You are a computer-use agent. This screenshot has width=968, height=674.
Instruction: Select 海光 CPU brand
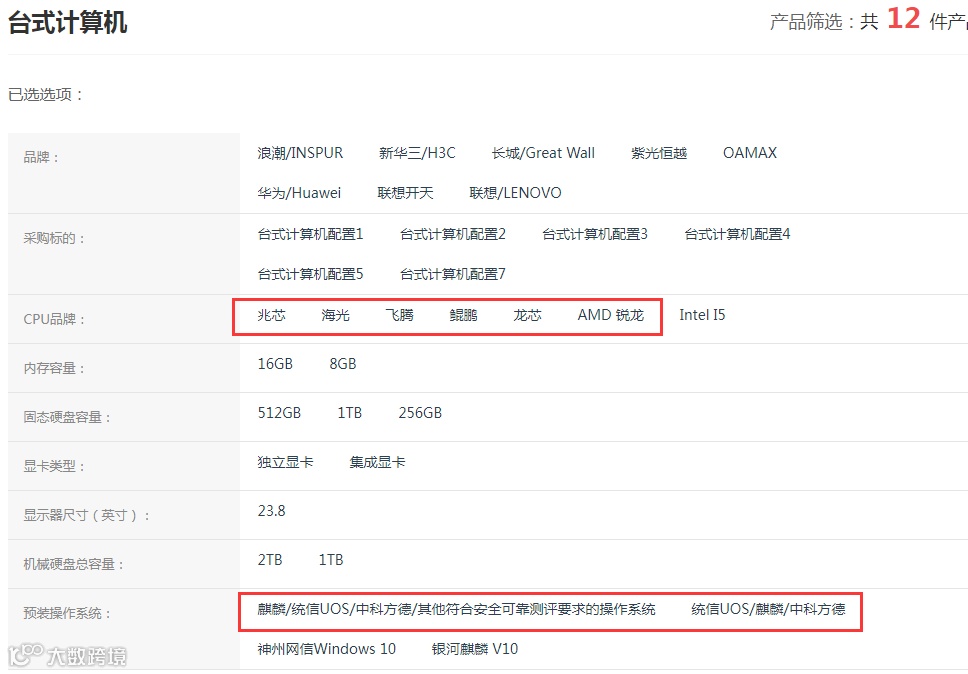336,315
